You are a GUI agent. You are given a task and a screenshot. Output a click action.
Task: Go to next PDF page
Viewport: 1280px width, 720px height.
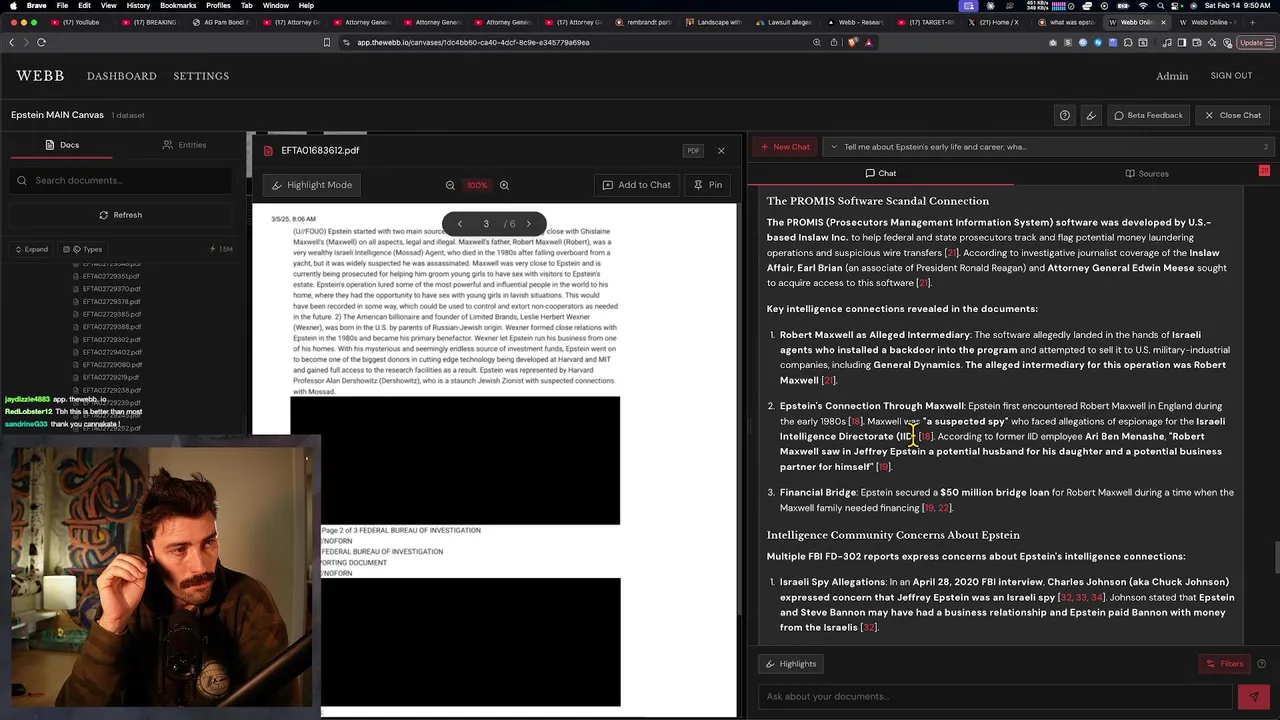click(529, 224)
